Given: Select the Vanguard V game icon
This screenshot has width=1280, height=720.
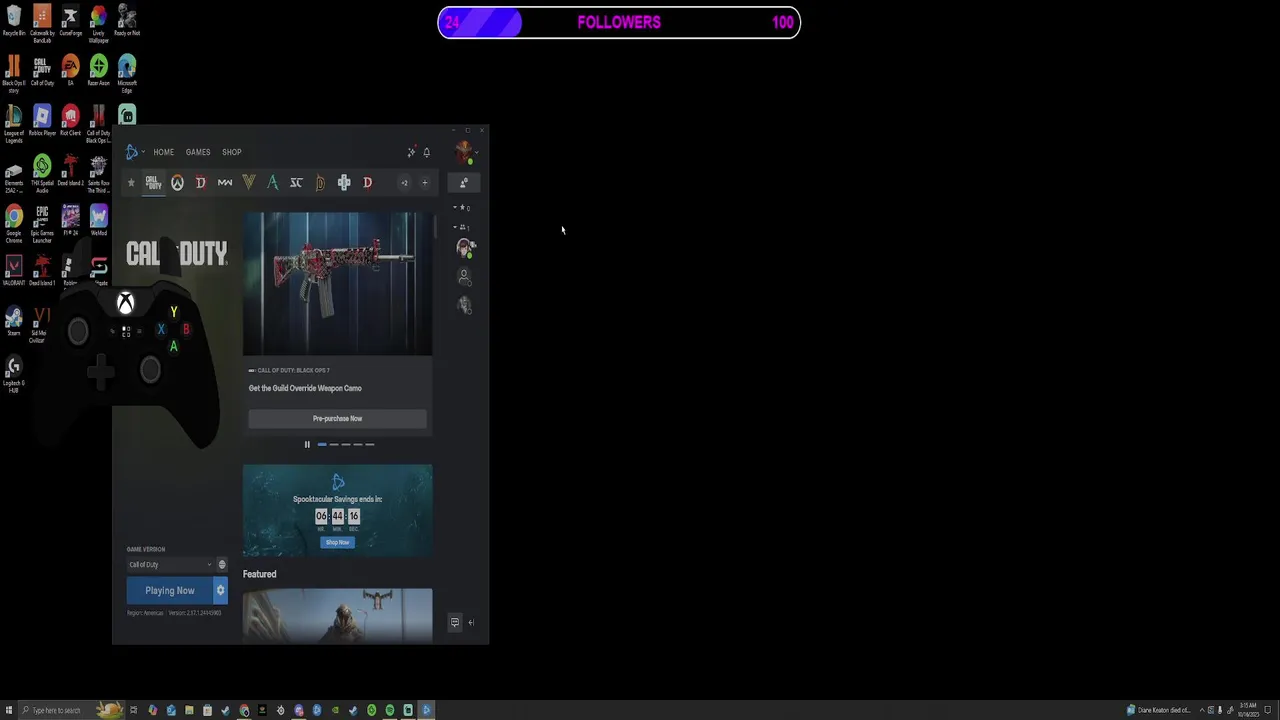Looking at the screenshot, I should (x=249, y=183).
